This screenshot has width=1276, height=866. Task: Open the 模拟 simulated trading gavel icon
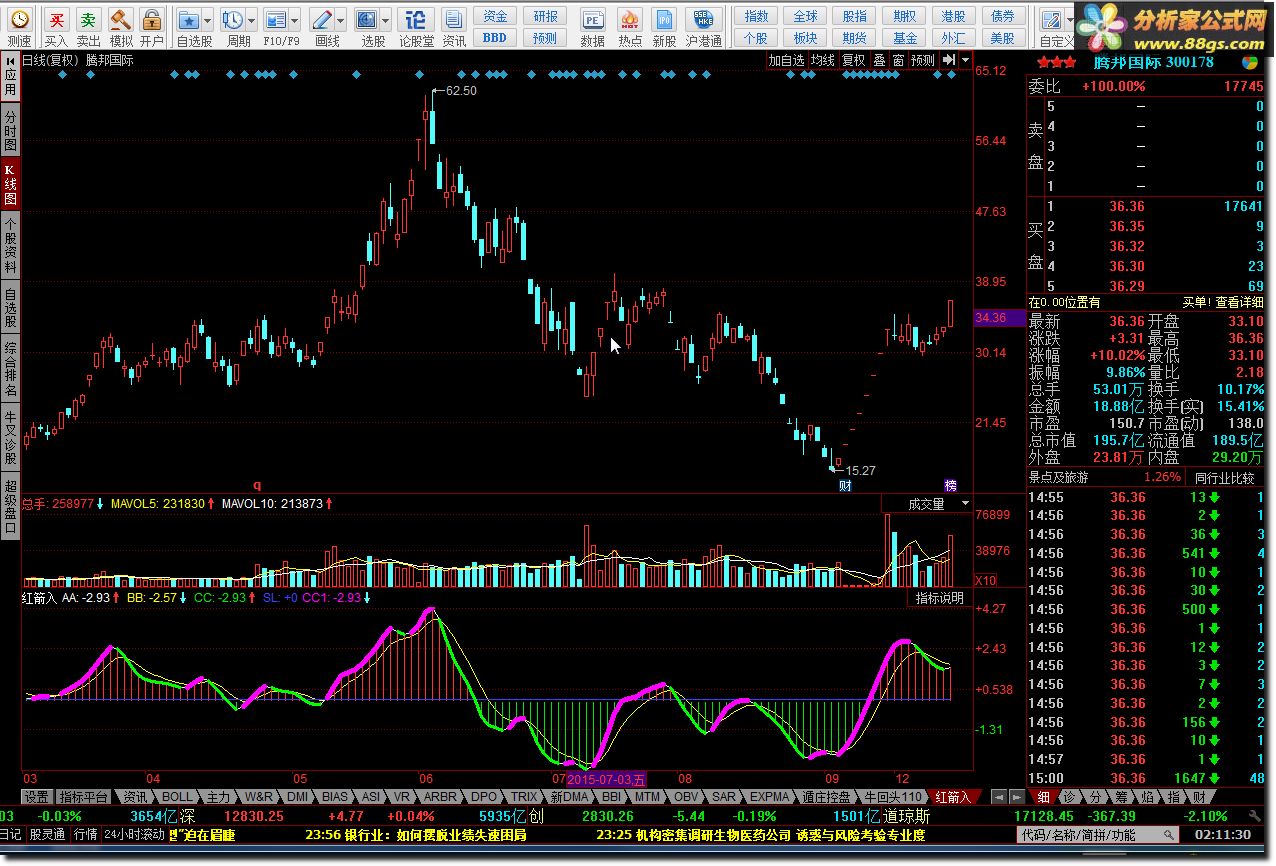(121, 19)
